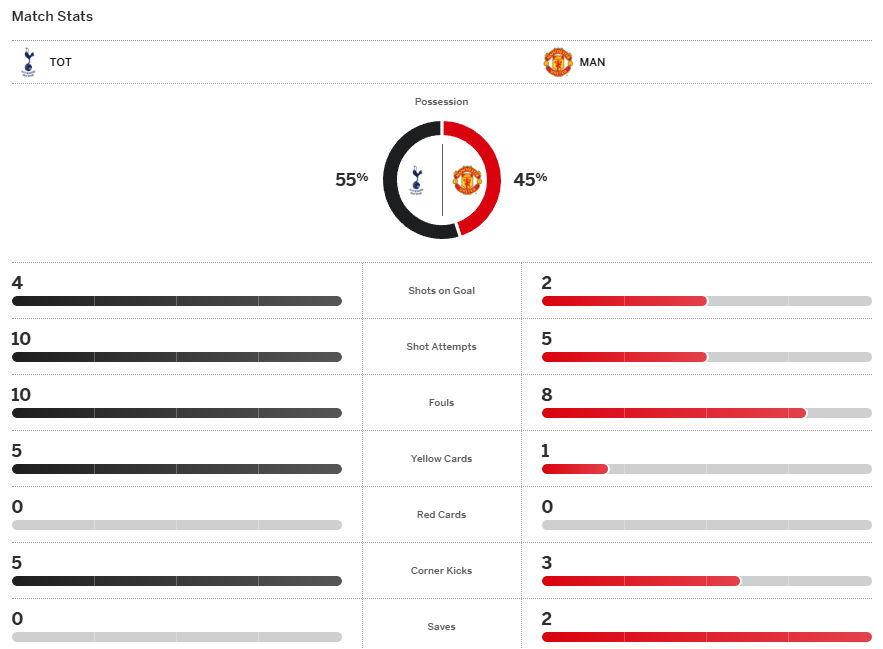Screen dimensions: 883x649
Task: Click the black Tottenham possession arc
Action: pyautogui.click(x=392, y=180)
